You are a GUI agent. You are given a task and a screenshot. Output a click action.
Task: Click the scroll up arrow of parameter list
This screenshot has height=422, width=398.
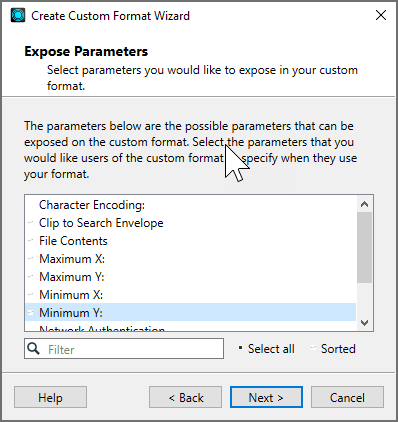[364, 204]
